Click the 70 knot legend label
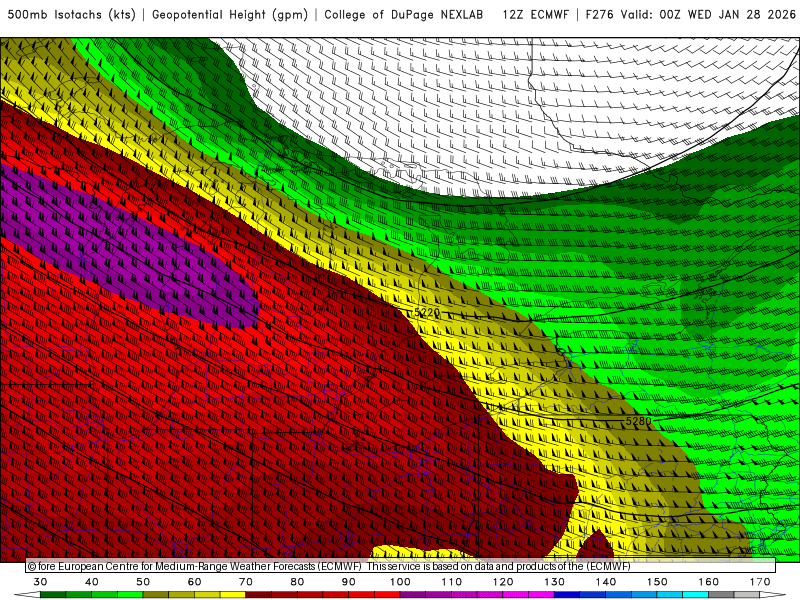Screen dimensions: 800x600 [x=246, y=582]
